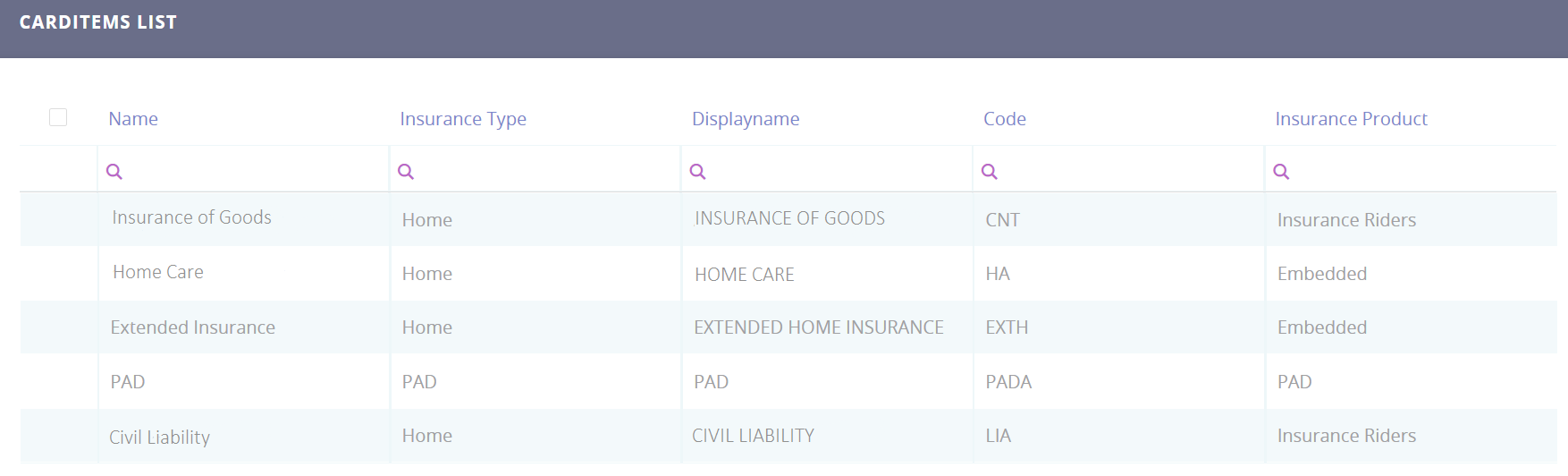The image size is (1568, 476).
Task: Focus the Code filter input field
Action: coord(1126,171)
